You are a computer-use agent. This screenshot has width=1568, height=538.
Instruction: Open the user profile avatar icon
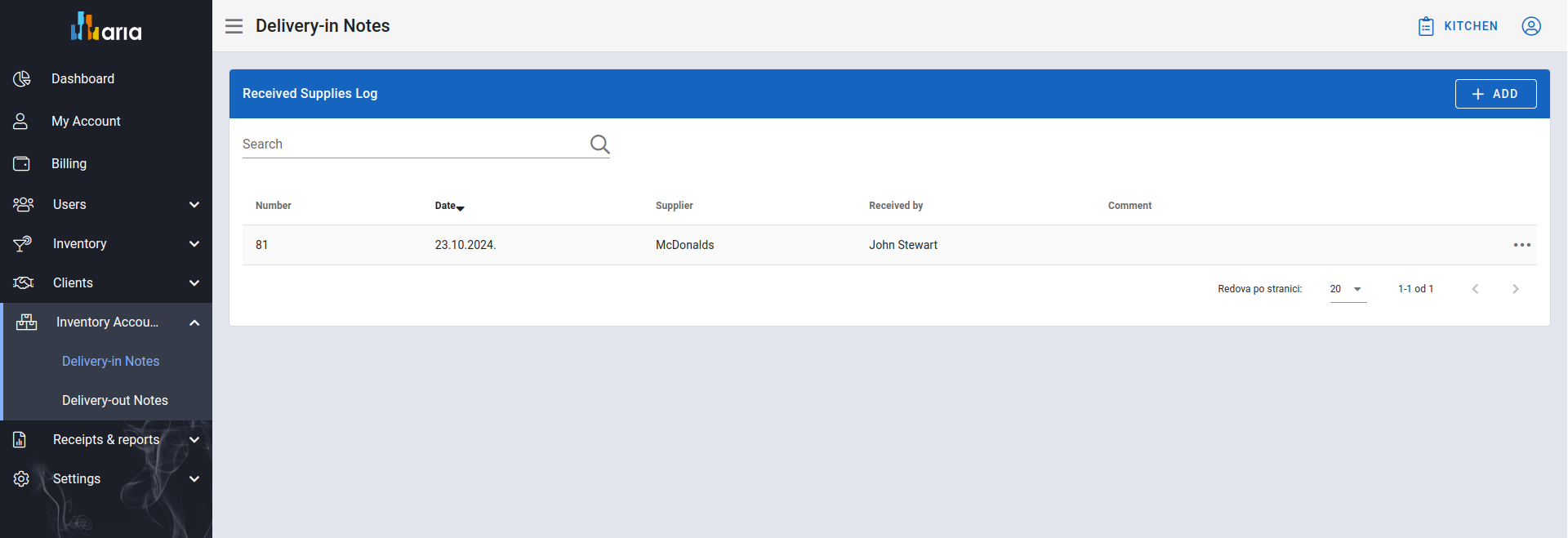tap(1531, 26)
